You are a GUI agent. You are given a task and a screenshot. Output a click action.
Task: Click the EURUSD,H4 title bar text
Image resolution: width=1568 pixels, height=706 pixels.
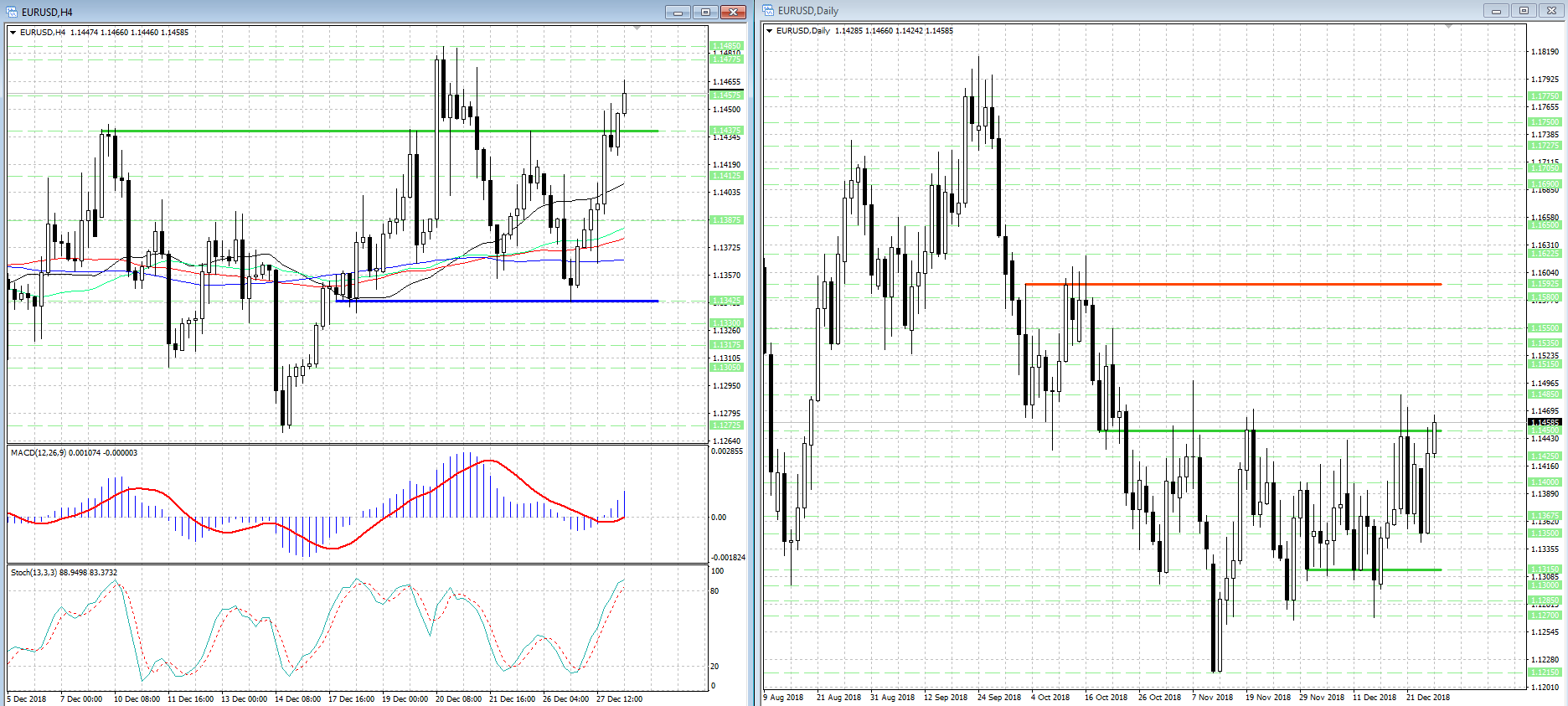pyautogui.click(x=47, y=13)
